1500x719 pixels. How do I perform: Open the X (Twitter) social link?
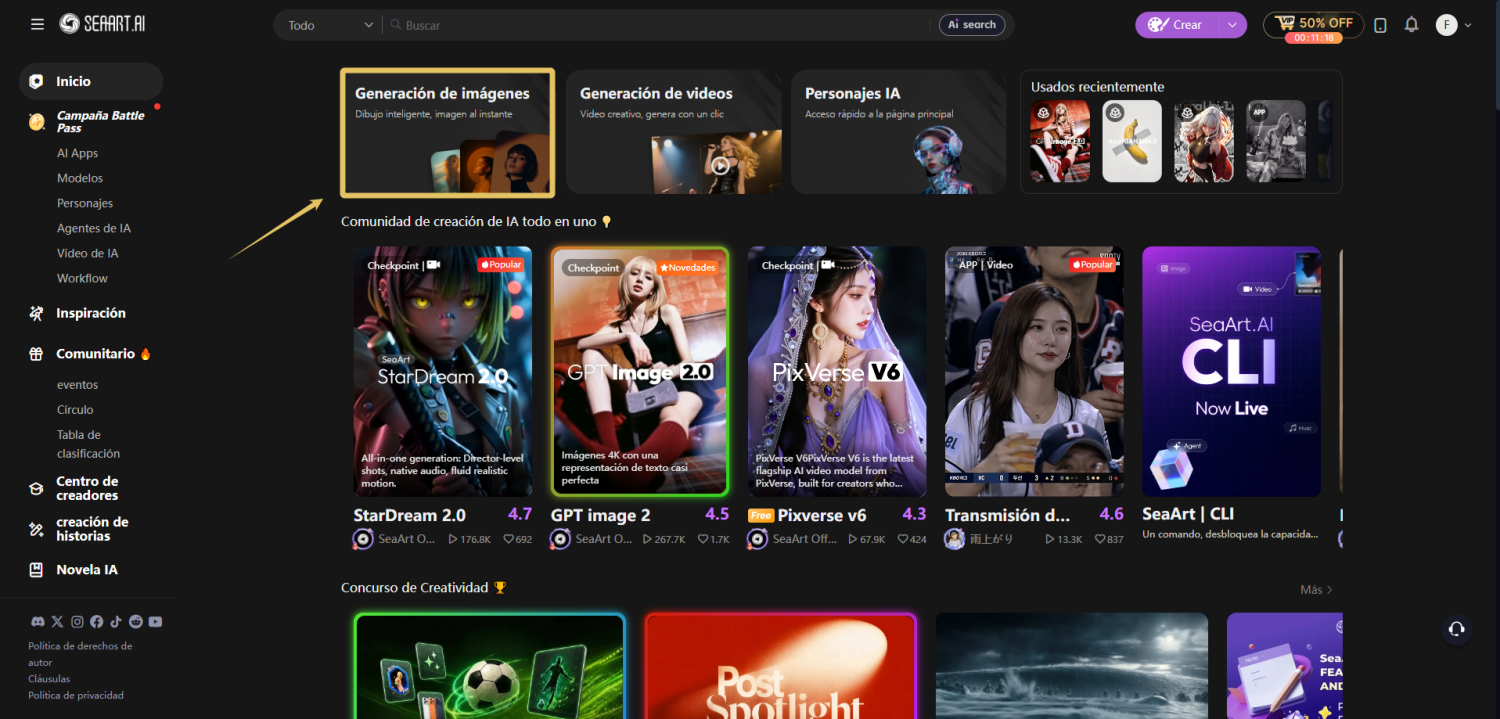tap(57, 622)
